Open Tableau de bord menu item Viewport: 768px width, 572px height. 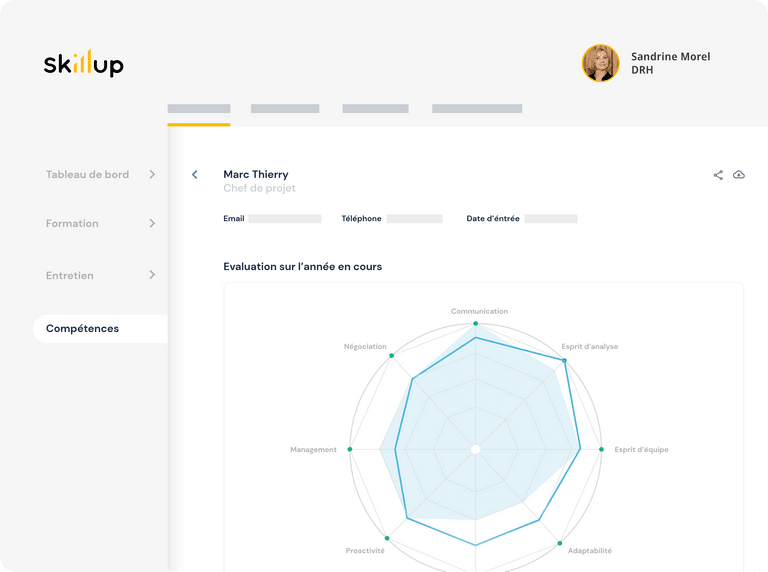pyautogui.click(x=87, y=174)
